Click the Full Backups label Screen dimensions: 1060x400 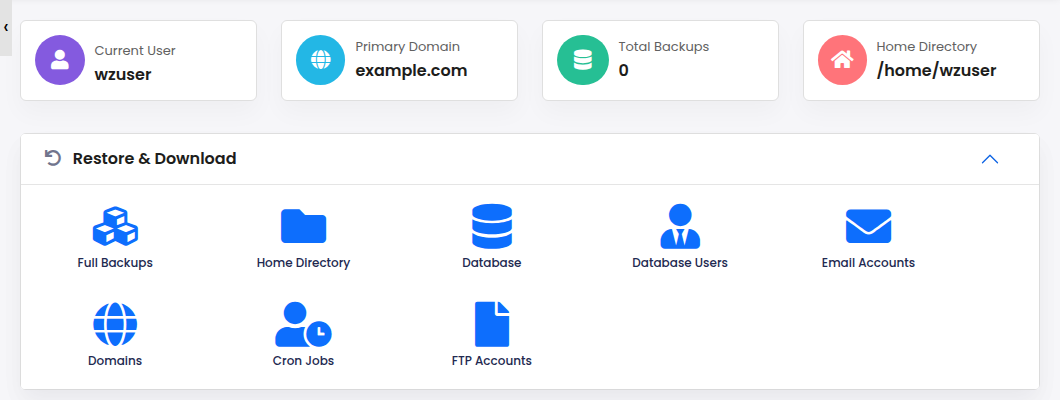pyautogui.click(x=115, y=263)
